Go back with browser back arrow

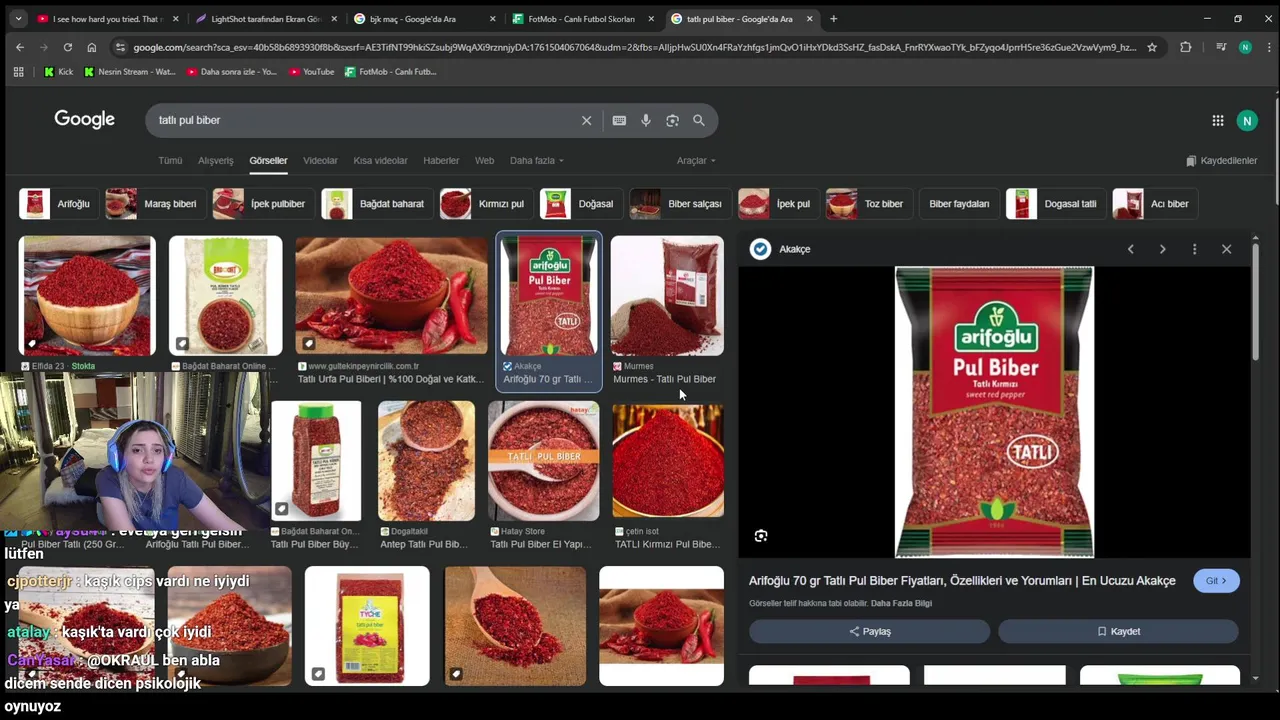(x=20, y=47)
